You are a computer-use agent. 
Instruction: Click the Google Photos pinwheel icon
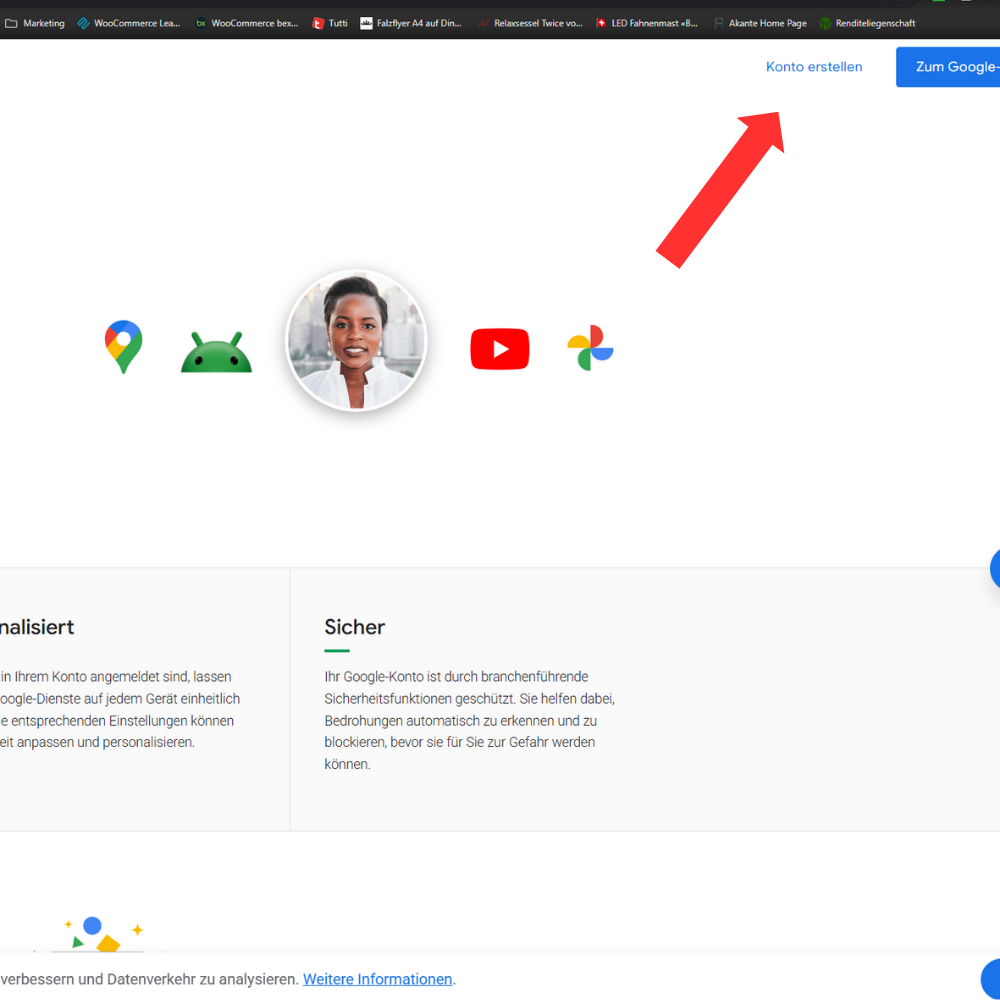pyautogui.click(x=590, y=348)
